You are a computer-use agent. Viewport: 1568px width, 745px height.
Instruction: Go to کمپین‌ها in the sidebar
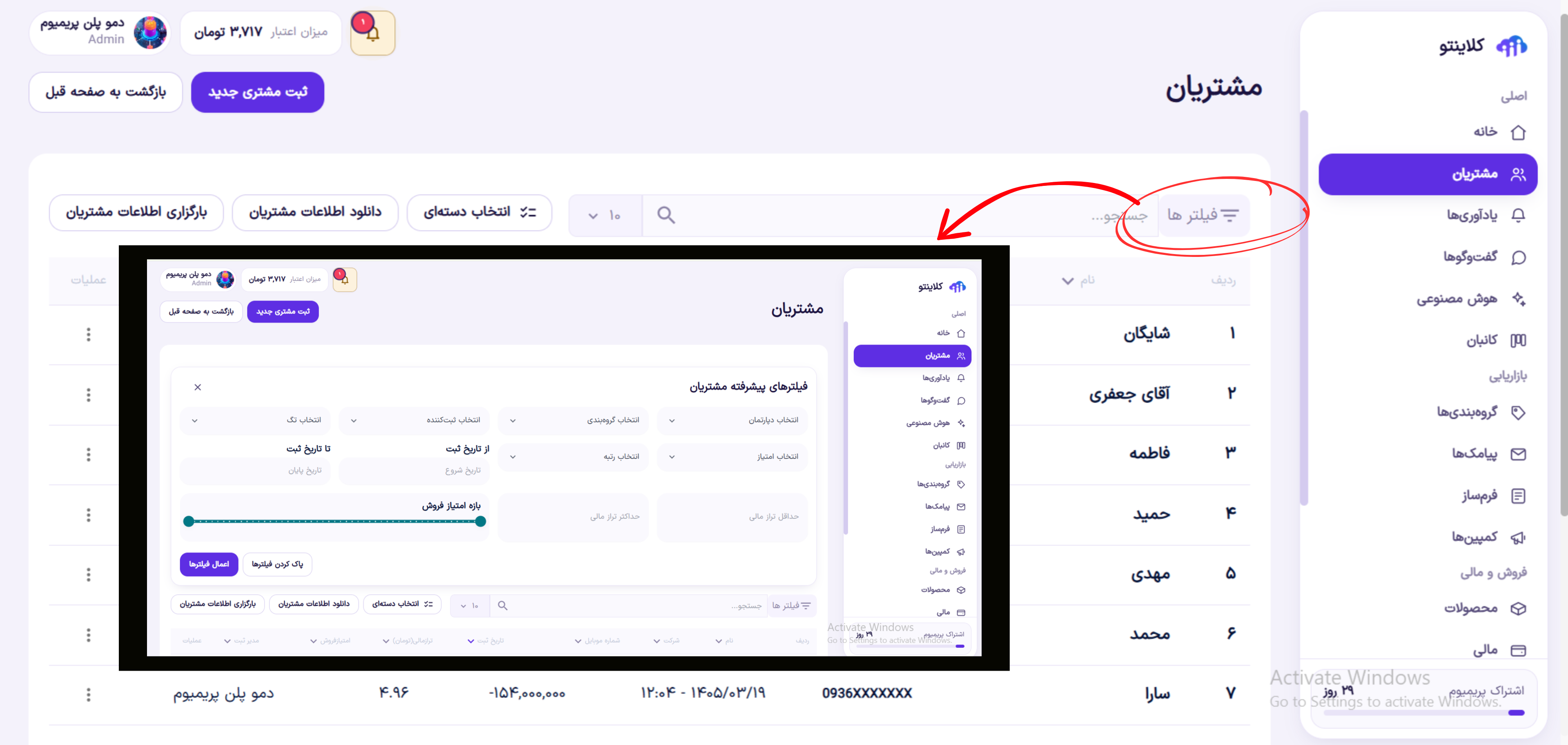pyautogui.click(x=1428, y=538)
